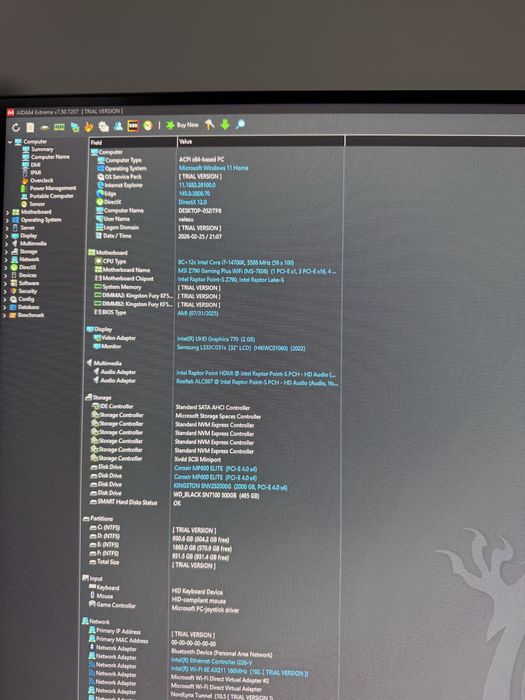Expand the Server tree node chevron
The height and width of the screenshot is (700, 525).
(x=7, y=228)
